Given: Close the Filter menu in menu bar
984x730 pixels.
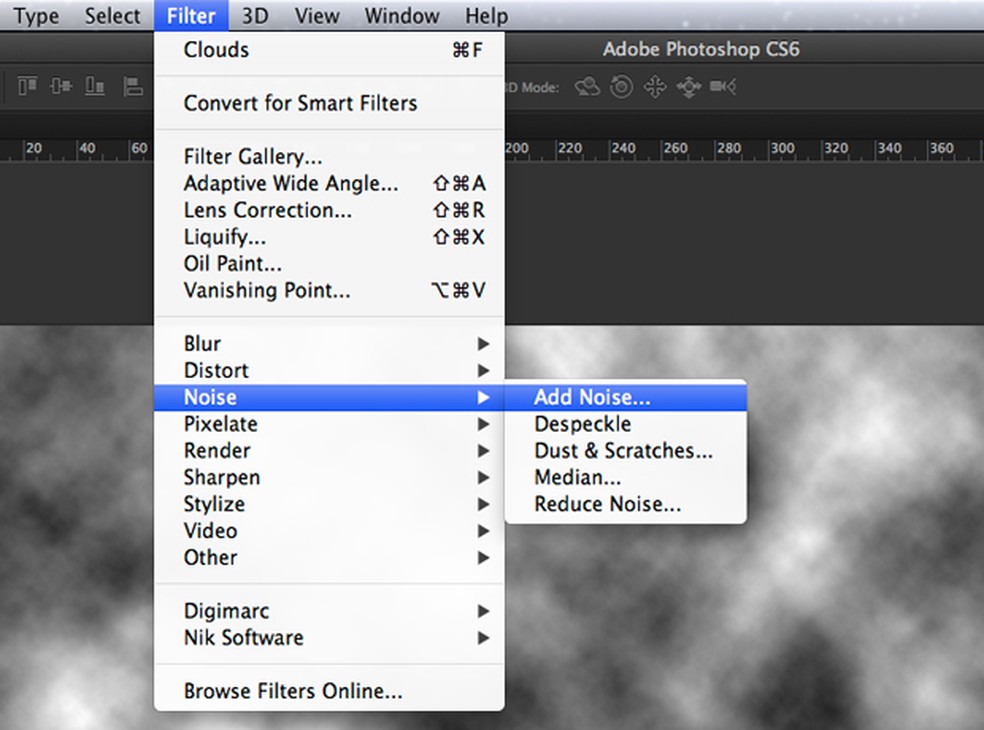Looking at the screenshot, I should 191,16.
